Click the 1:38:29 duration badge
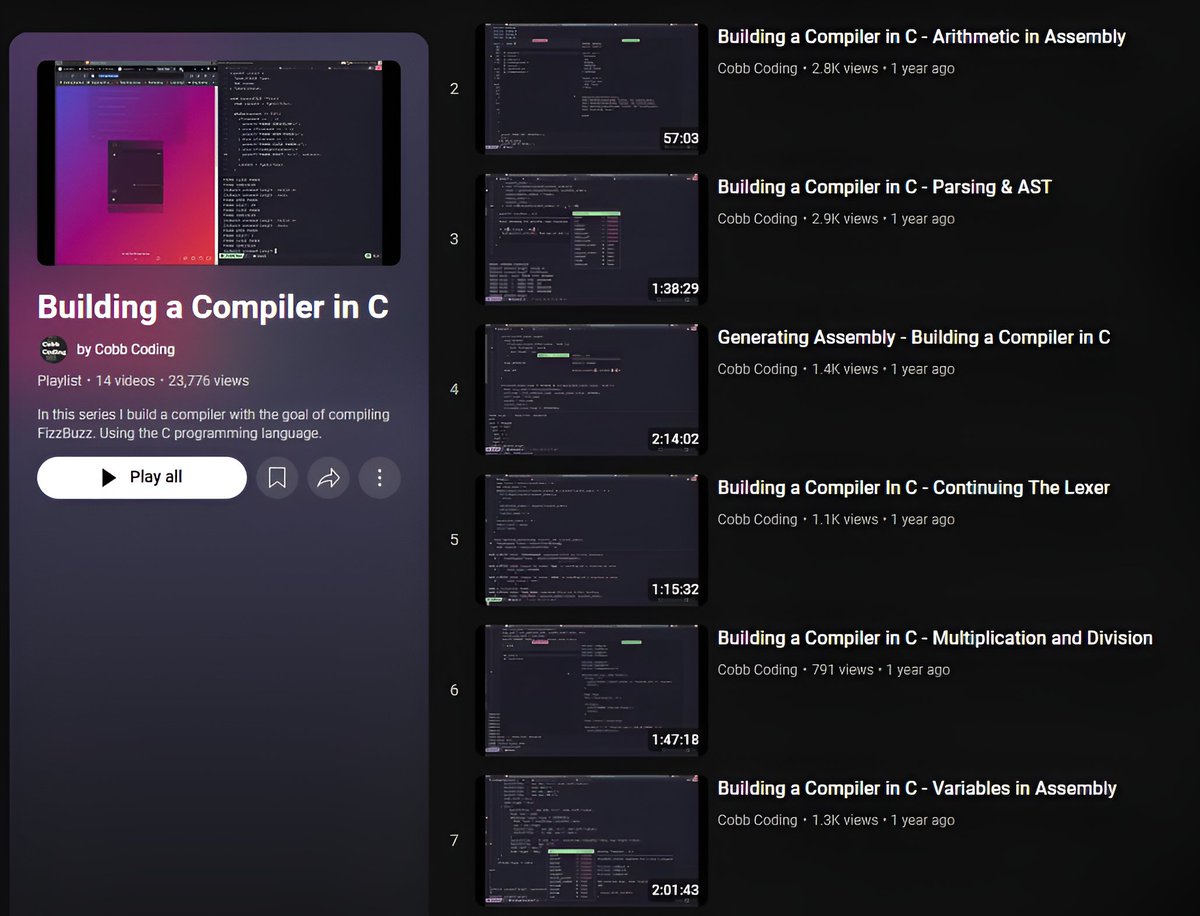This screenshot has width=1200, height=916. [x=675, y=289]
